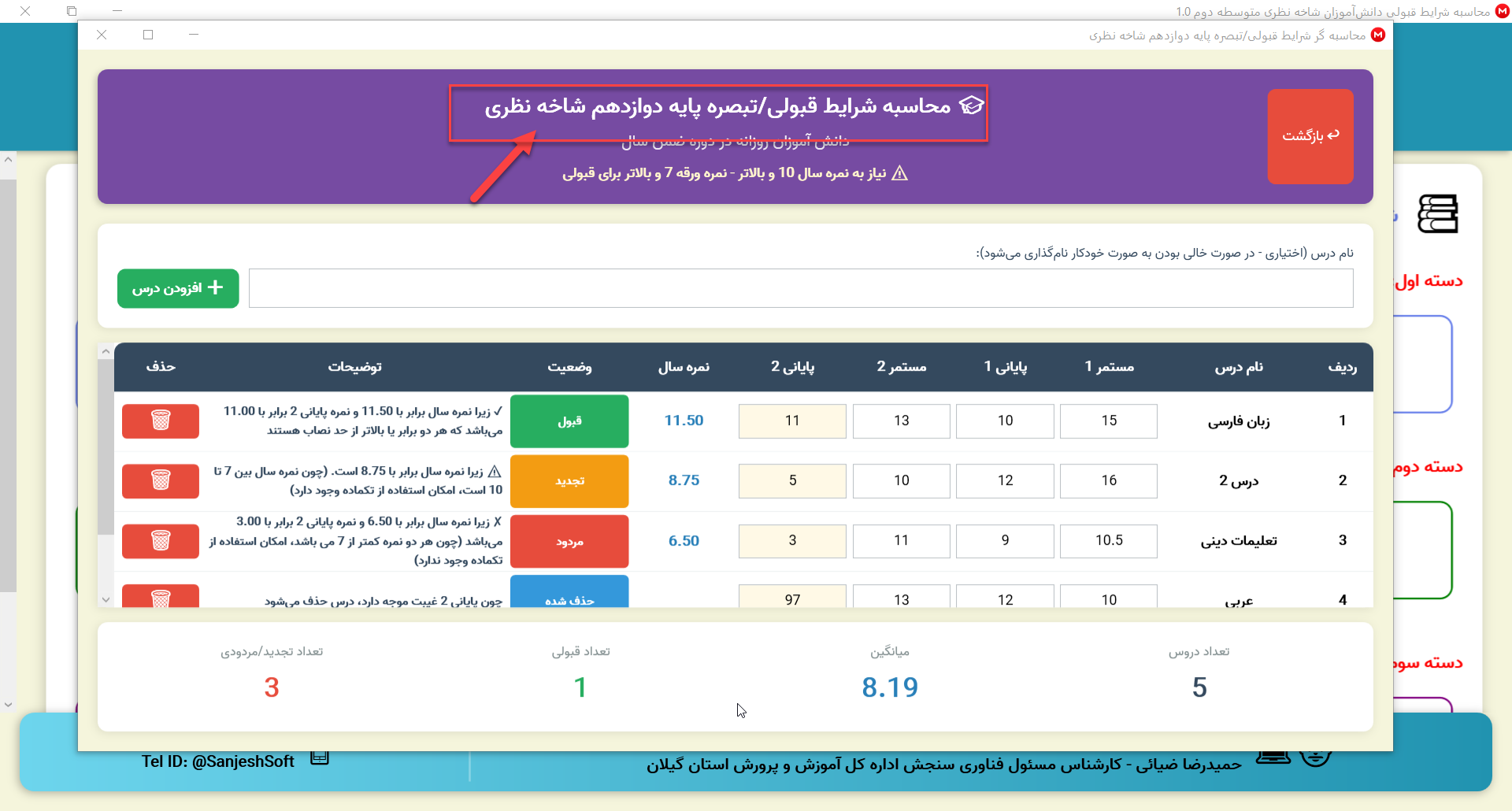
Task: Click the نمره سال column header
Action: point(684,367)
